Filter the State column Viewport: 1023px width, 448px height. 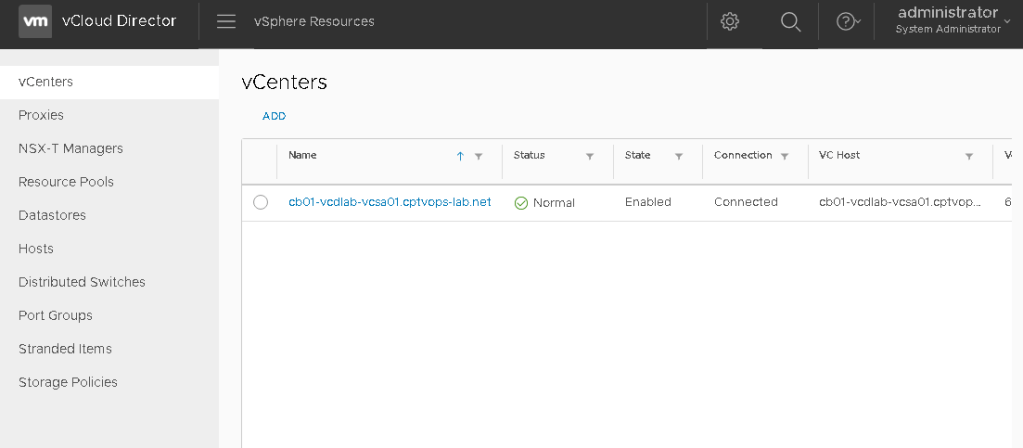pyautogui.click(x=679, y=157)
